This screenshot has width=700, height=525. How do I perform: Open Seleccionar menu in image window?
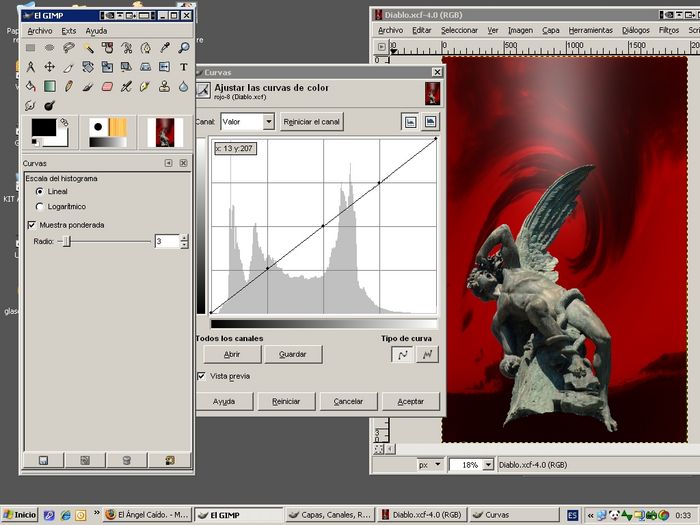coord(459,30)
